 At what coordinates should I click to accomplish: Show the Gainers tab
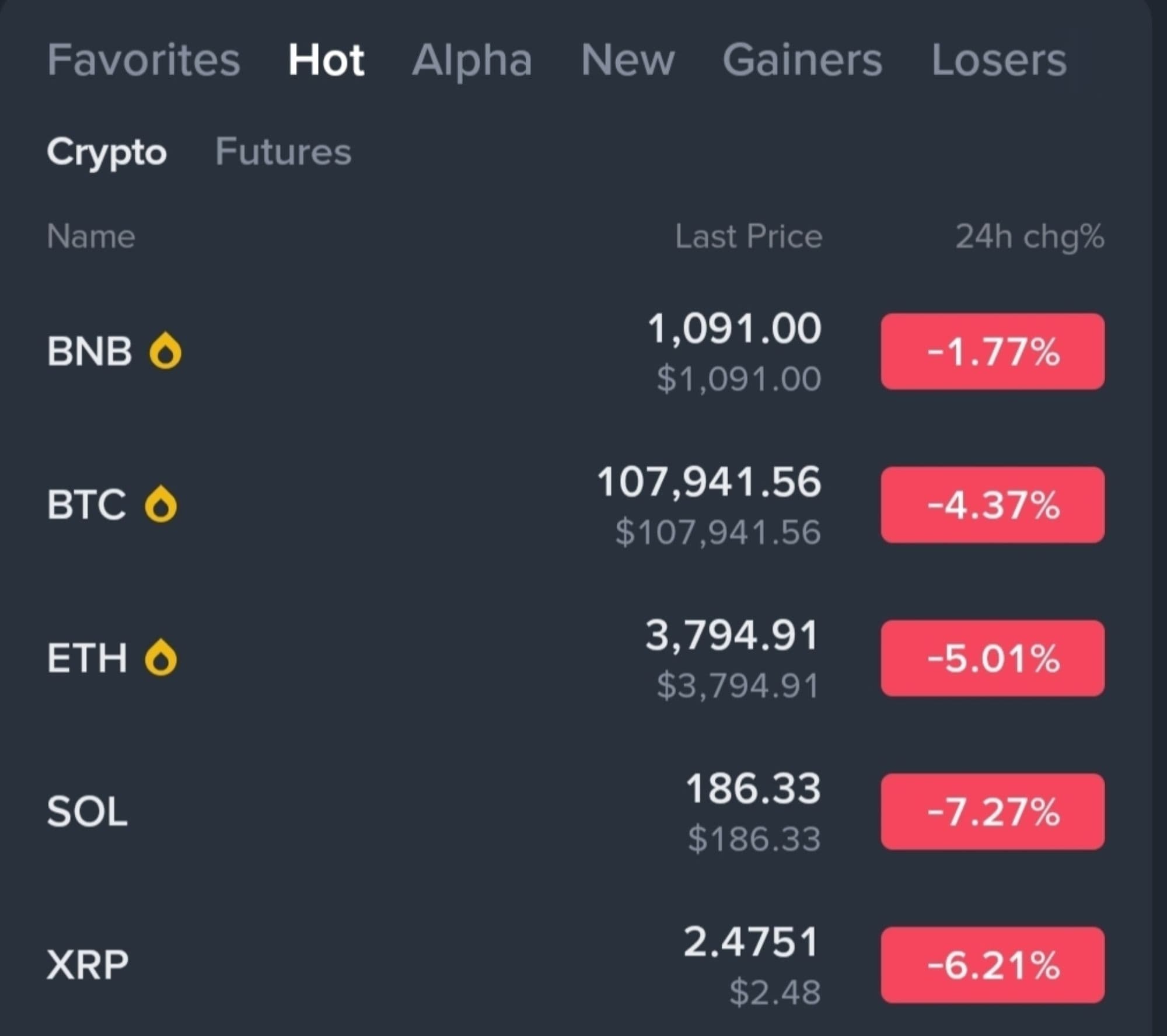(x=802, y=60)
